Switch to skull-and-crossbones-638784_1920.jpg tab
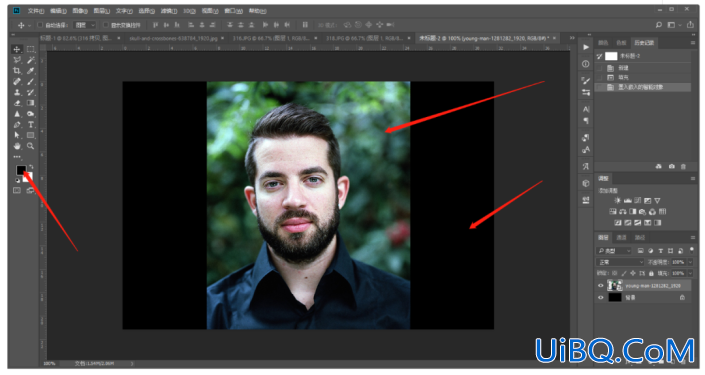The width and height of the screenshot is (705, 375). 173,38
